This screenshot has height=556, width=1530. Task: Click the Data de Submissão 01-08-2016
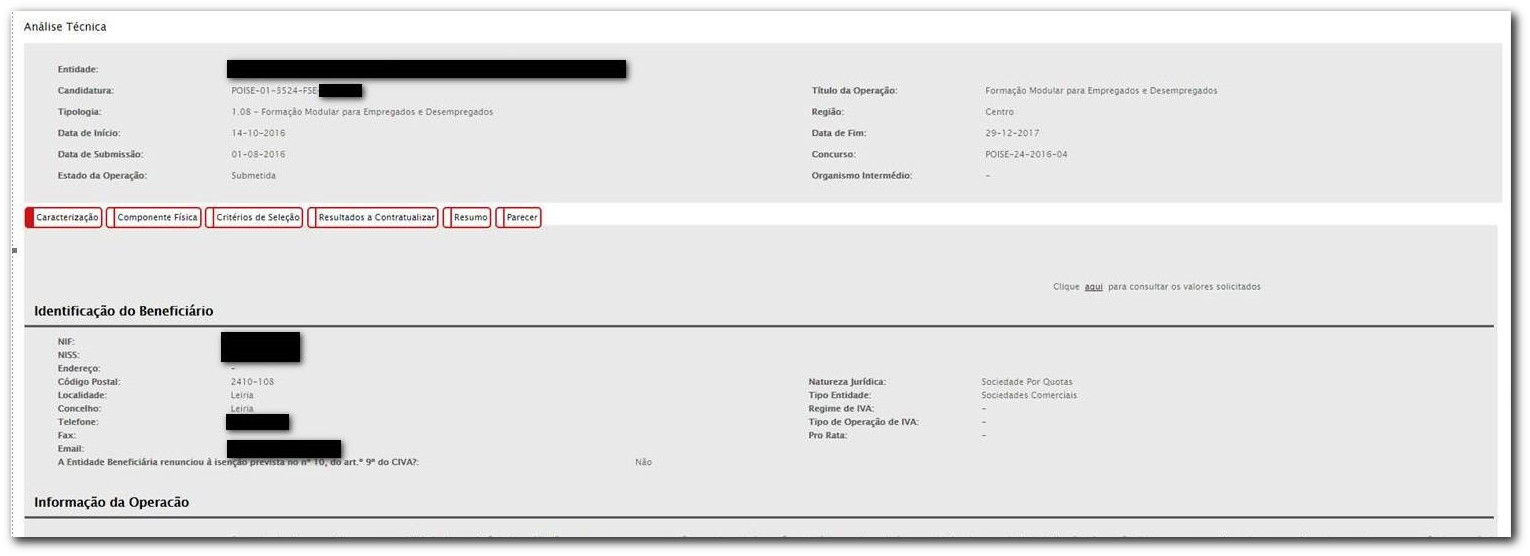(x=258, y=154)
